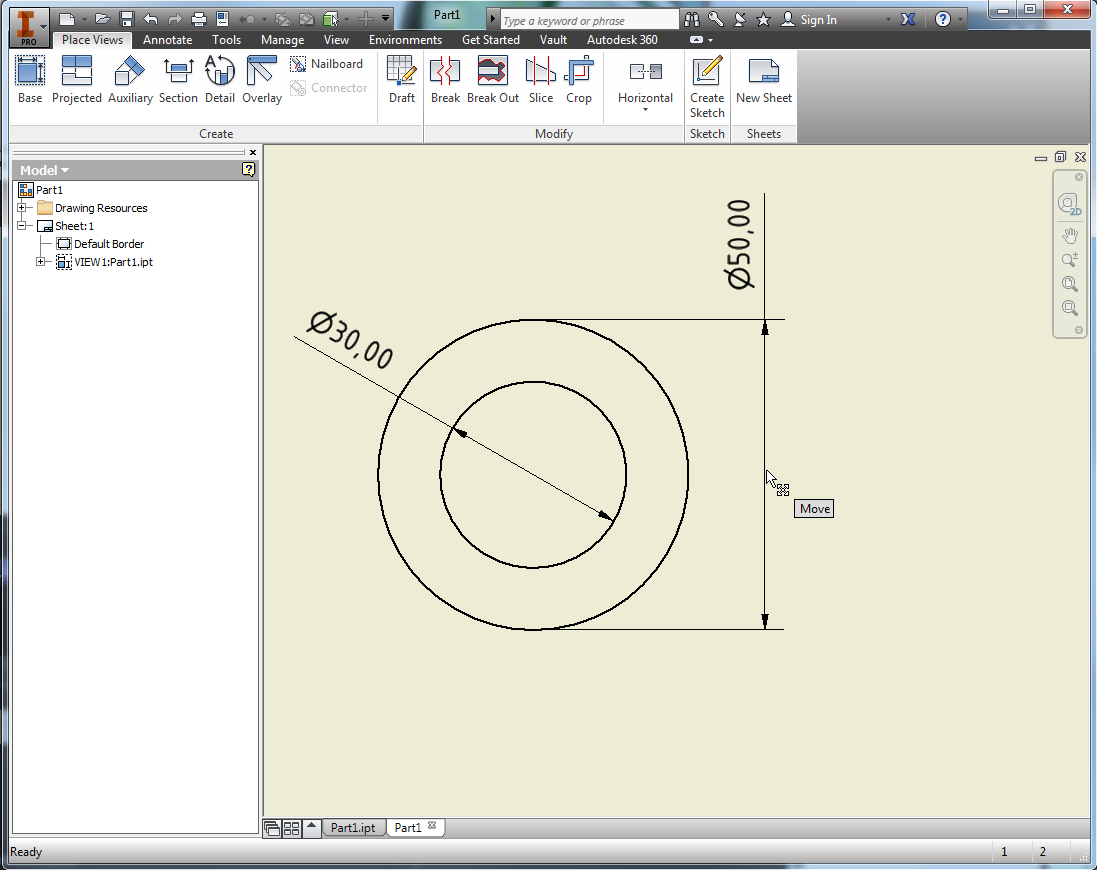Start a Section view
This screenshot has height=870, width=1097.
pyautogui.click(x=178, y=80)
